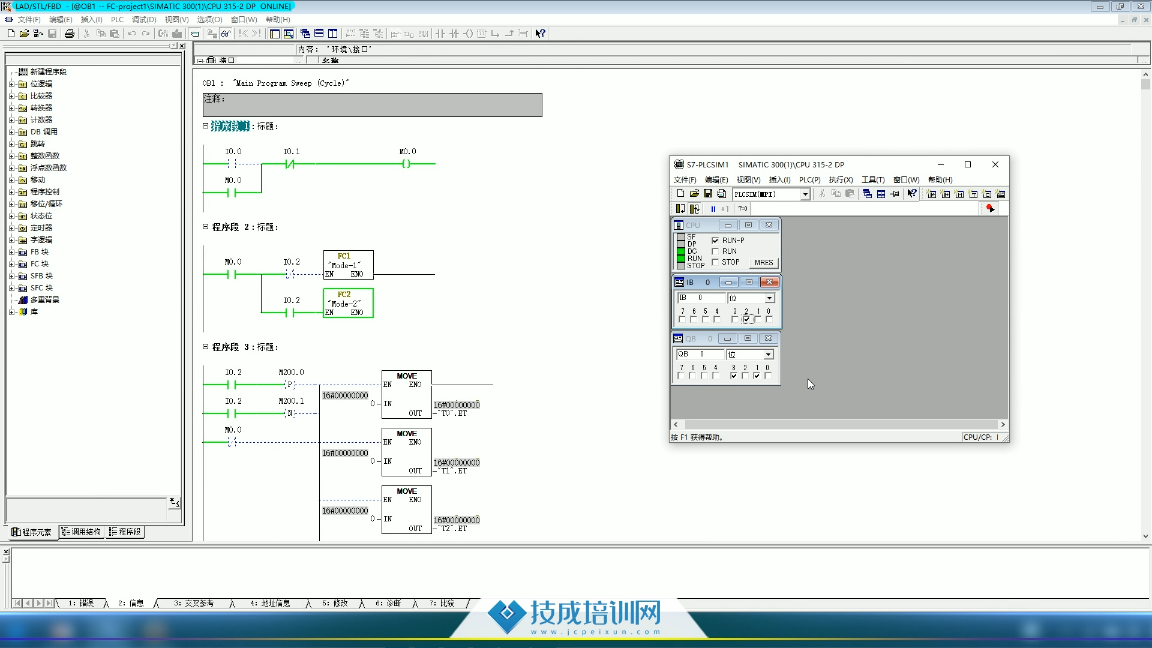Pause the simulation with the pause icon
1152x648 pixels.
(x=713, y=209)
